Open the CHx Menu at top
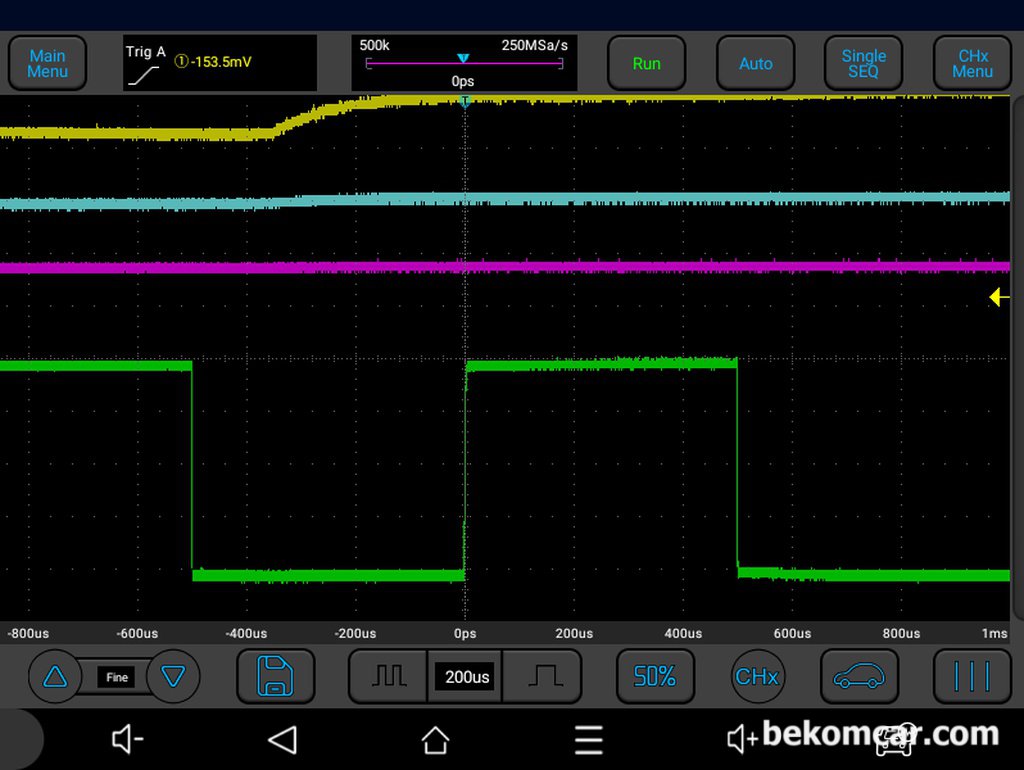Image resolution: width=1024 pixels, height=770 pixels. (x=972, y=63)
